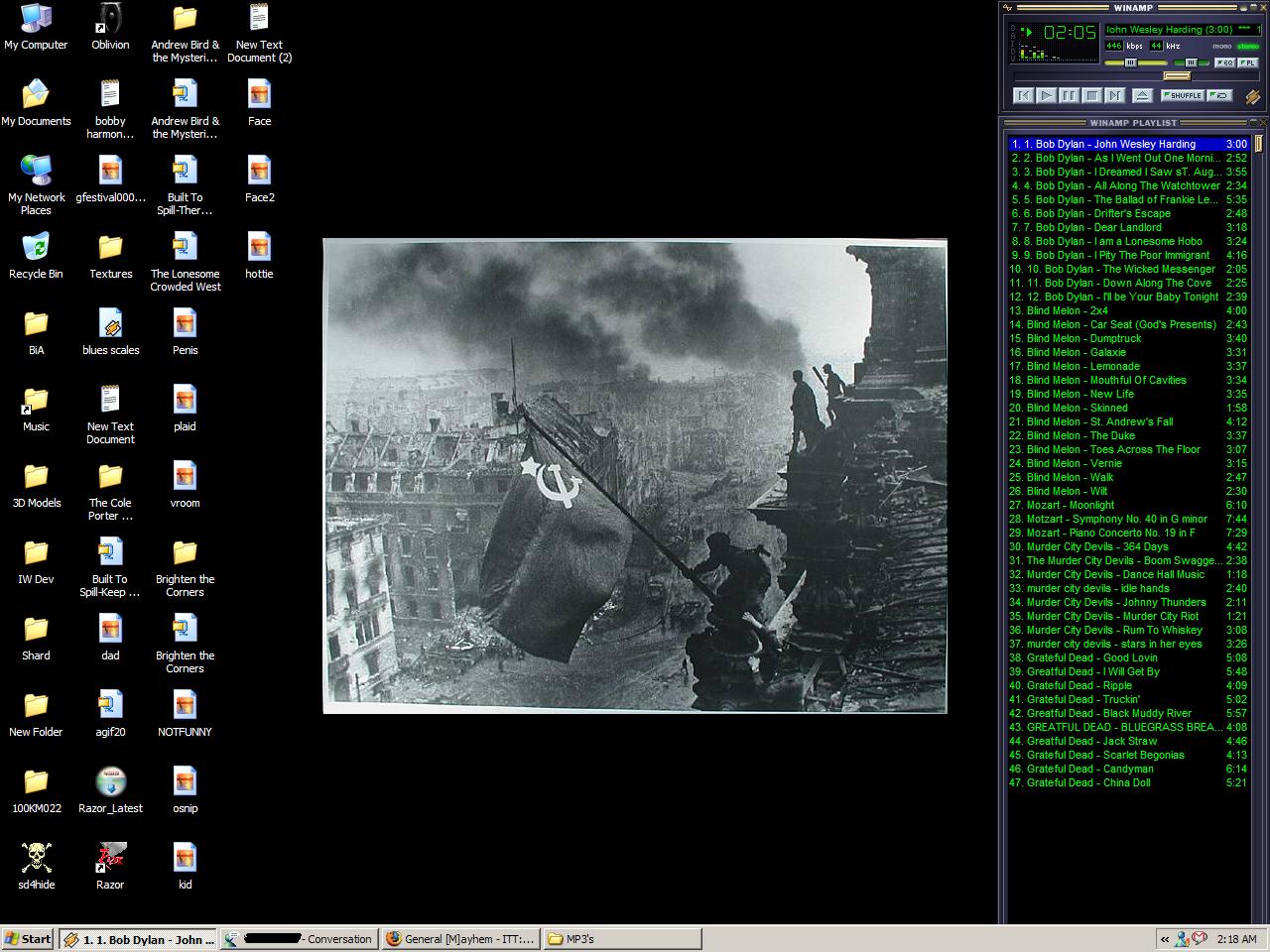This screenshot has height=952, width=1270.
Task: Select the vroom image icon
Action: 185,485
